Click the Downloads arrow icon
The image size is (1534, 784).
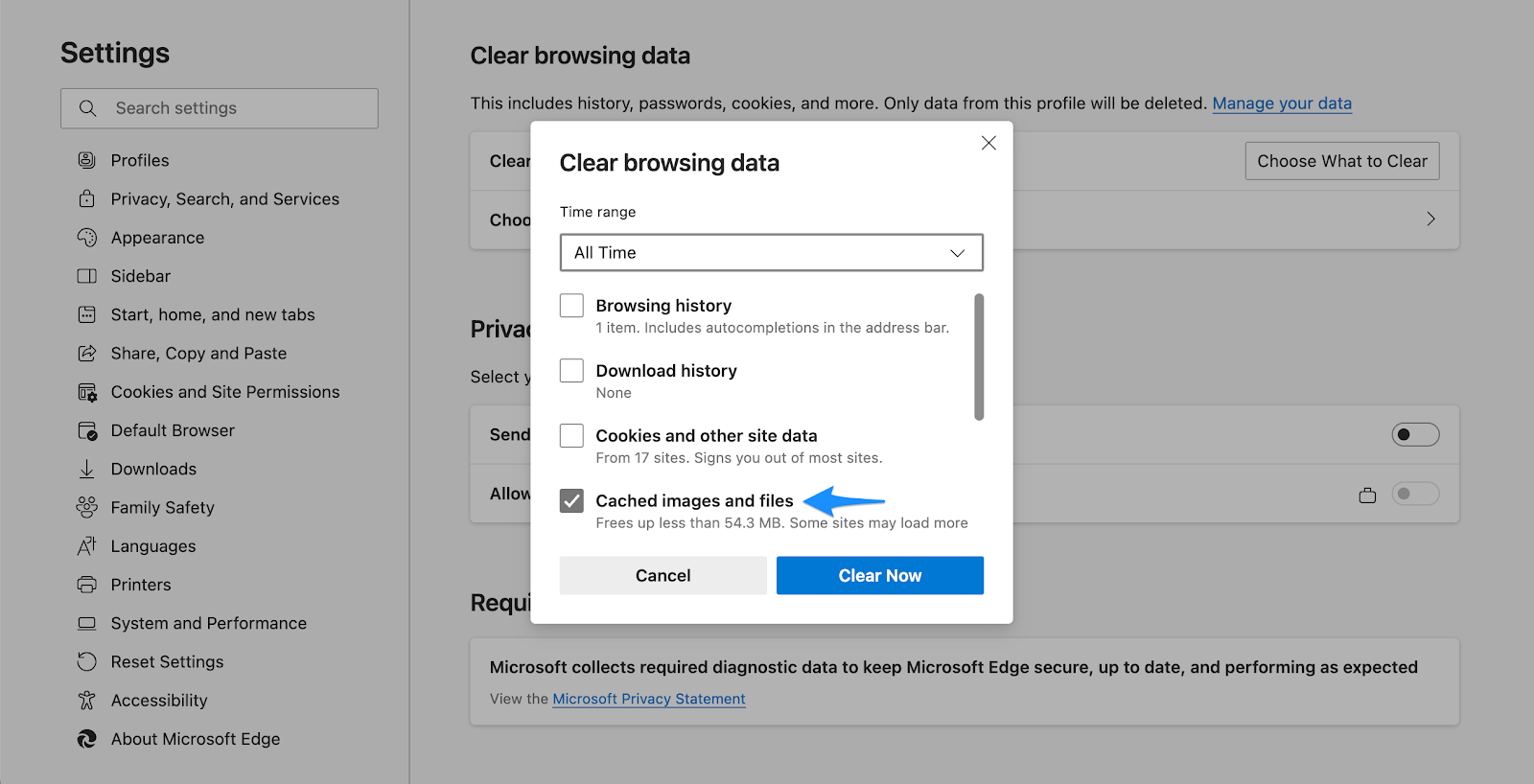coord(86,469)
